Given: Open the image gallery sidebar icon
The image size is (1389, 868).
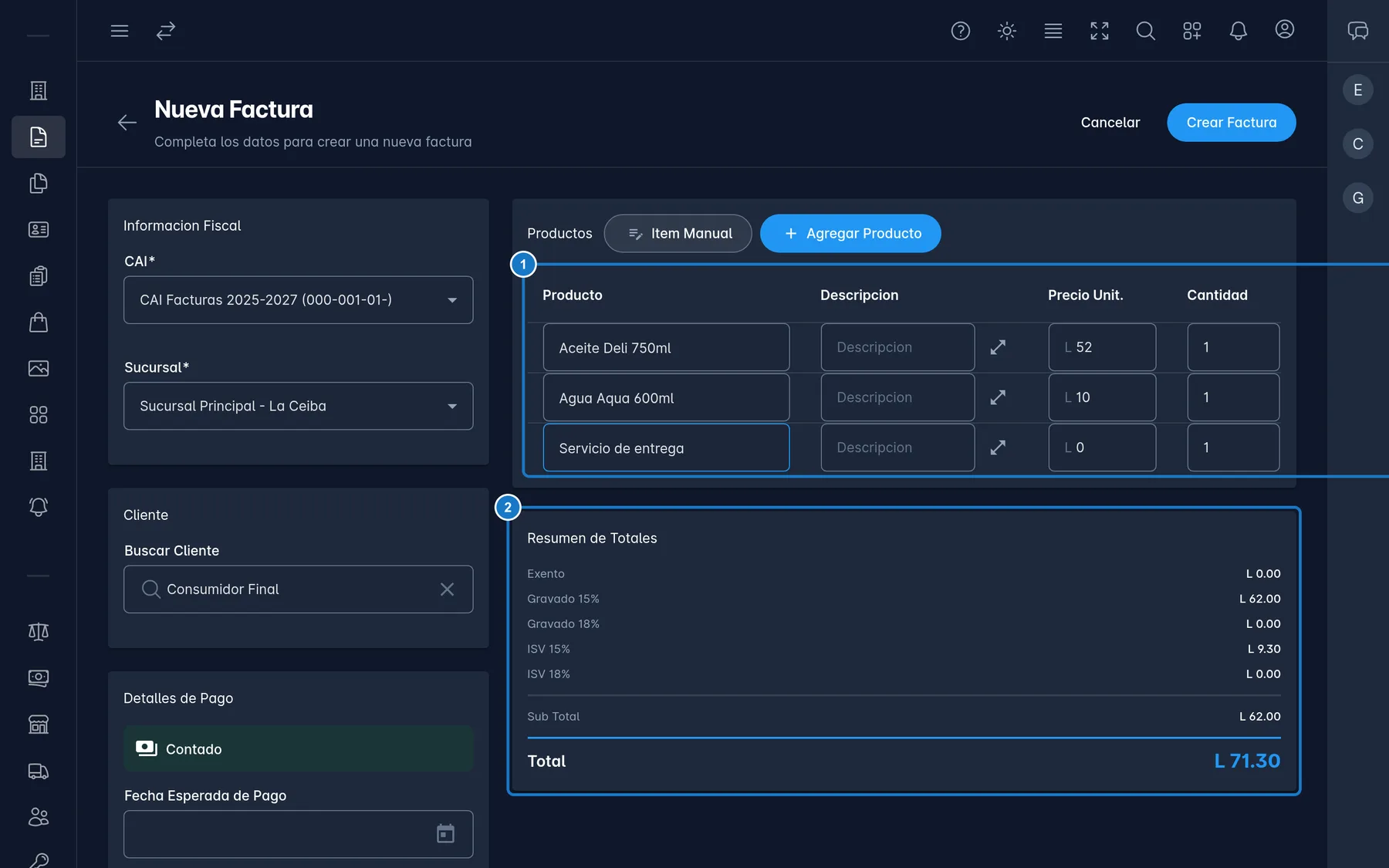Looking at the screenshot, I should pyautogui.click(x=39, y=368).
